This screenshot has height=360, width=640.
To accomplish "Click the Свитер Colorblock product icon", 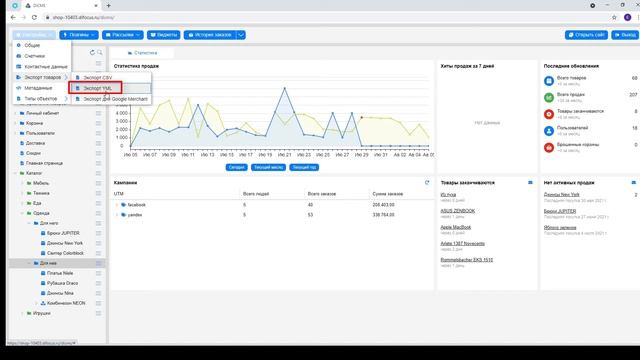I will tap(43, 253).
